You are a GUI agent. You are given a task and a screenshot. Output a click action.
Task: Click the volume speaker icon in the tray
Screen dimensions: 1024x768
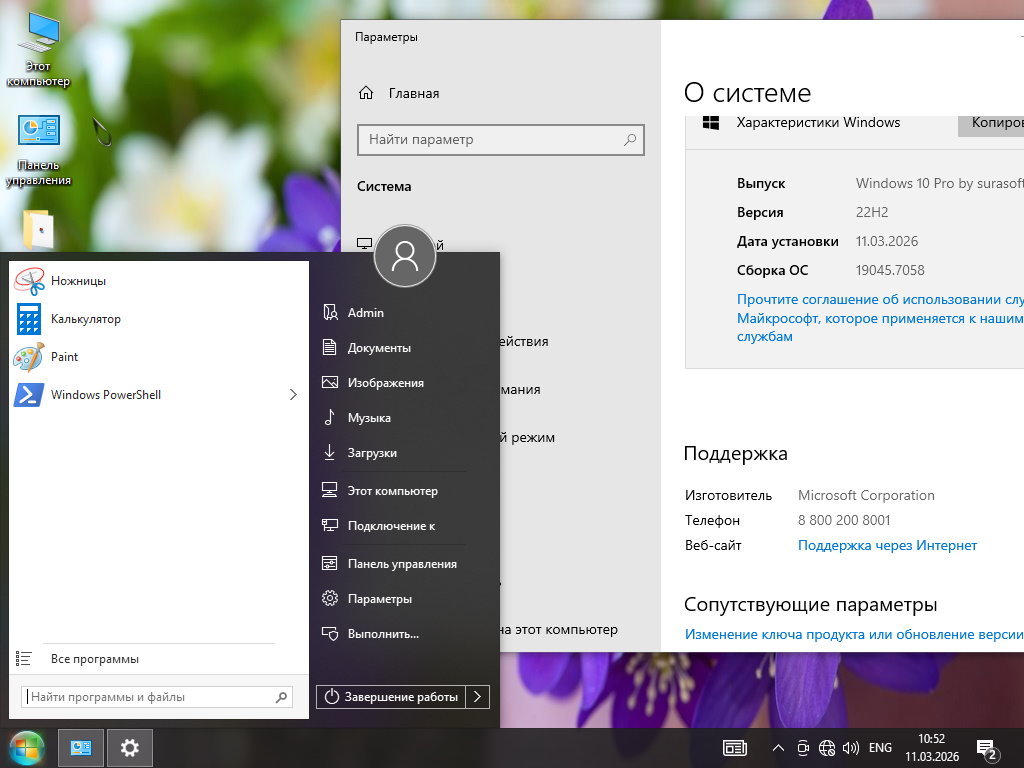click(x=851, y=748)
